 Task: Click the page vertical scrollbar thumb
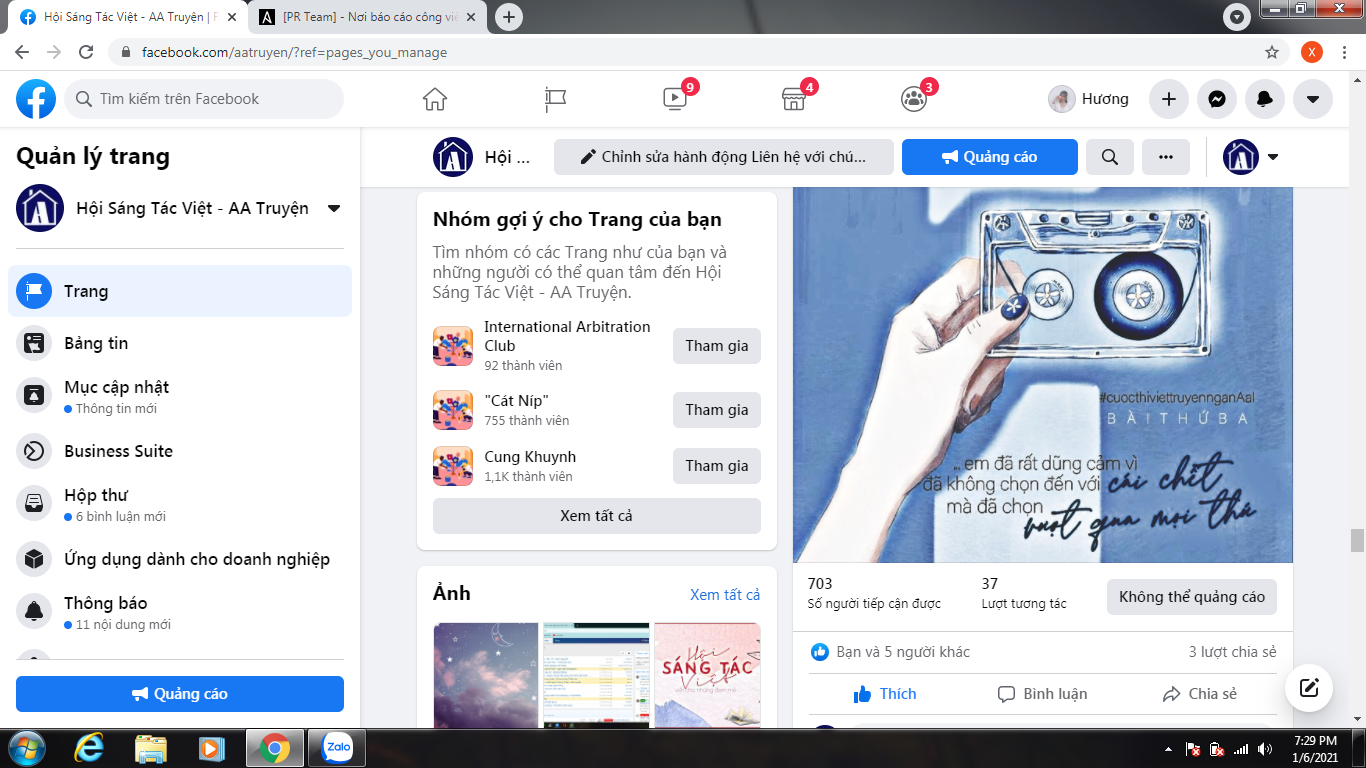1357,540
